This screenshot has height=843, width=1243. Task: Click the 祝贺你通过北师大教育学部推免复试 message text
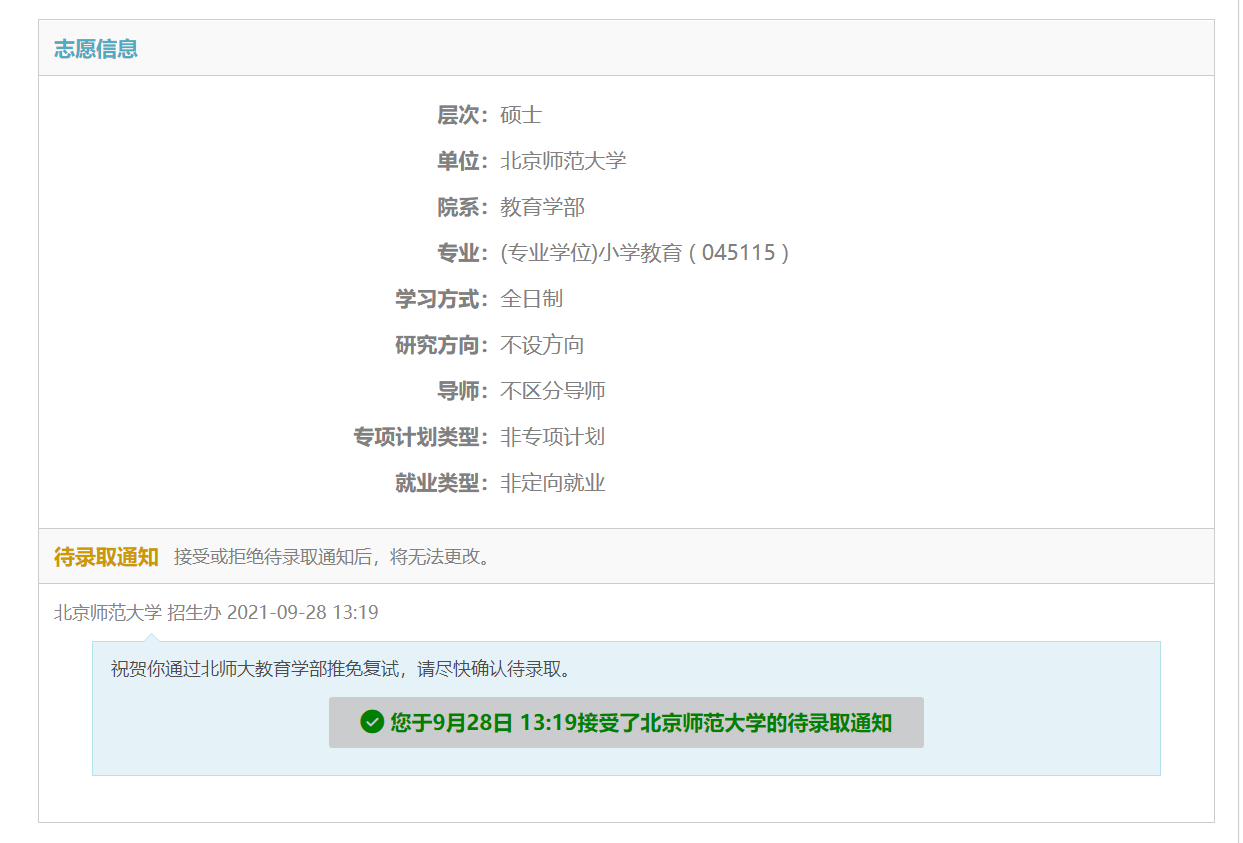tap(341, 669)
